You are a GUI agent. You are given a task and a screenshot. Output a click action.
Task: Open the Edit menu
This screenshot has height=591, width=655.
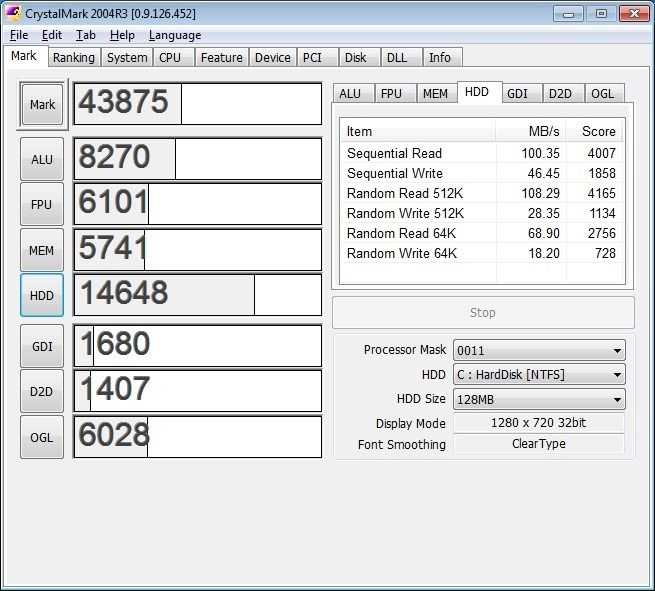click(x=52, y=35)
